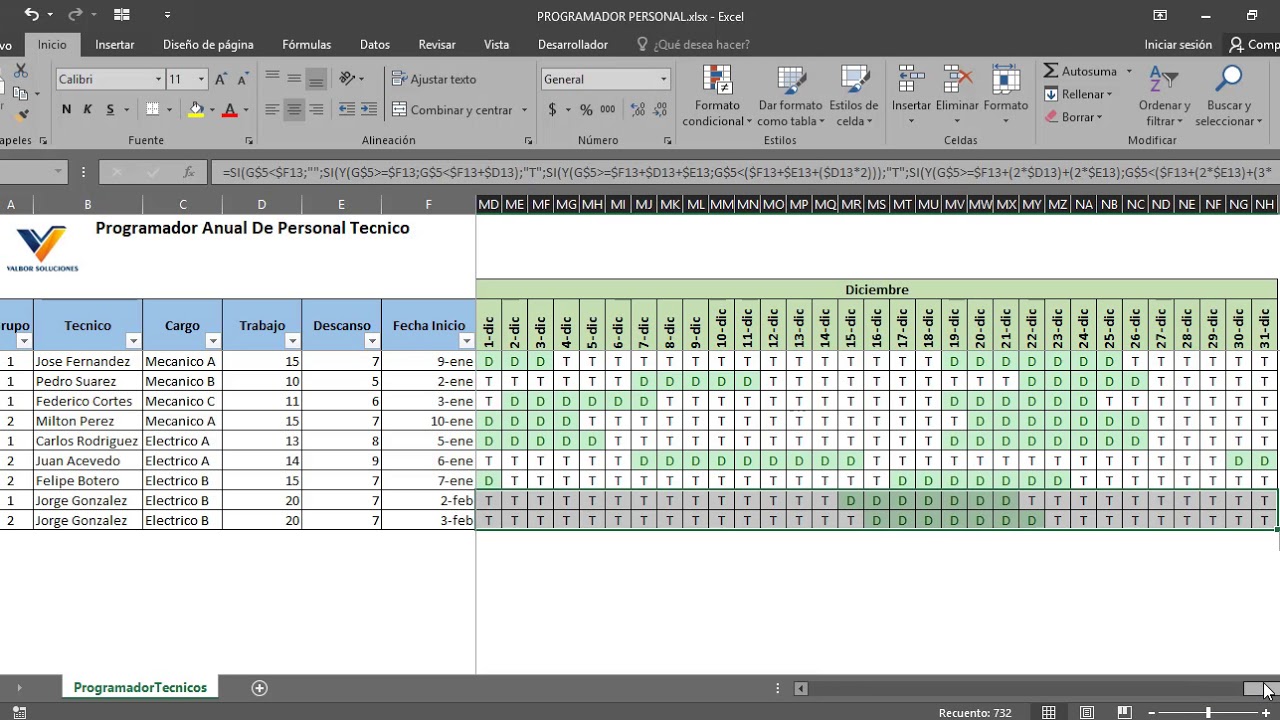The image size is (1280, 720).
Task: Open the Calibri font name dropdown
Action: [158, 79]
